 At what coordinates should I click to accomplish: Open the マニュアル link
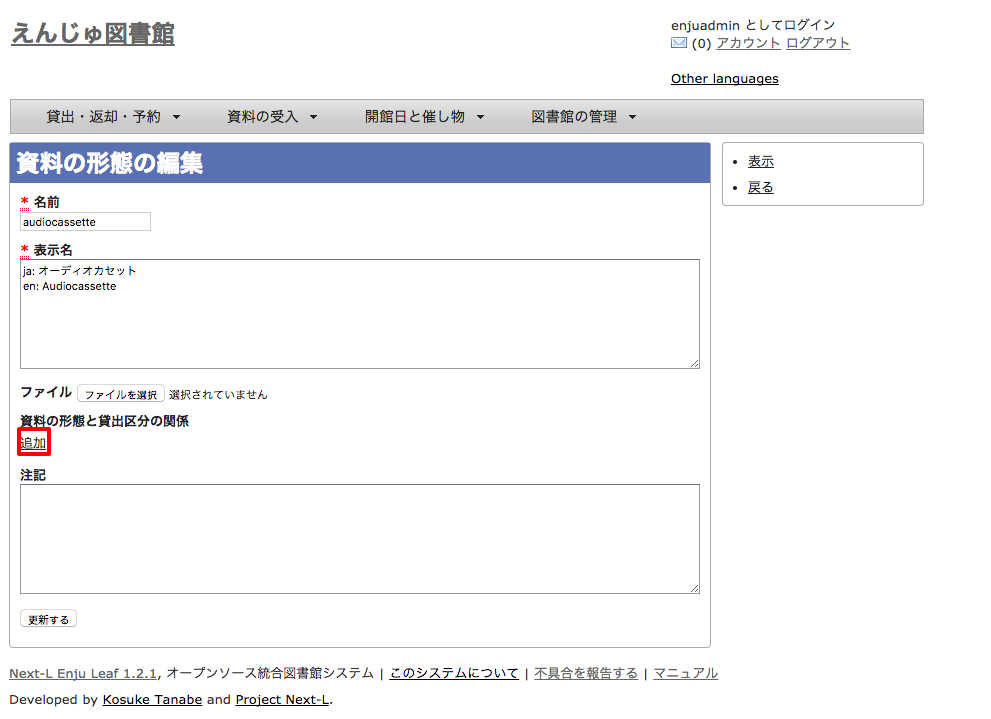click(x=686, y=674)
